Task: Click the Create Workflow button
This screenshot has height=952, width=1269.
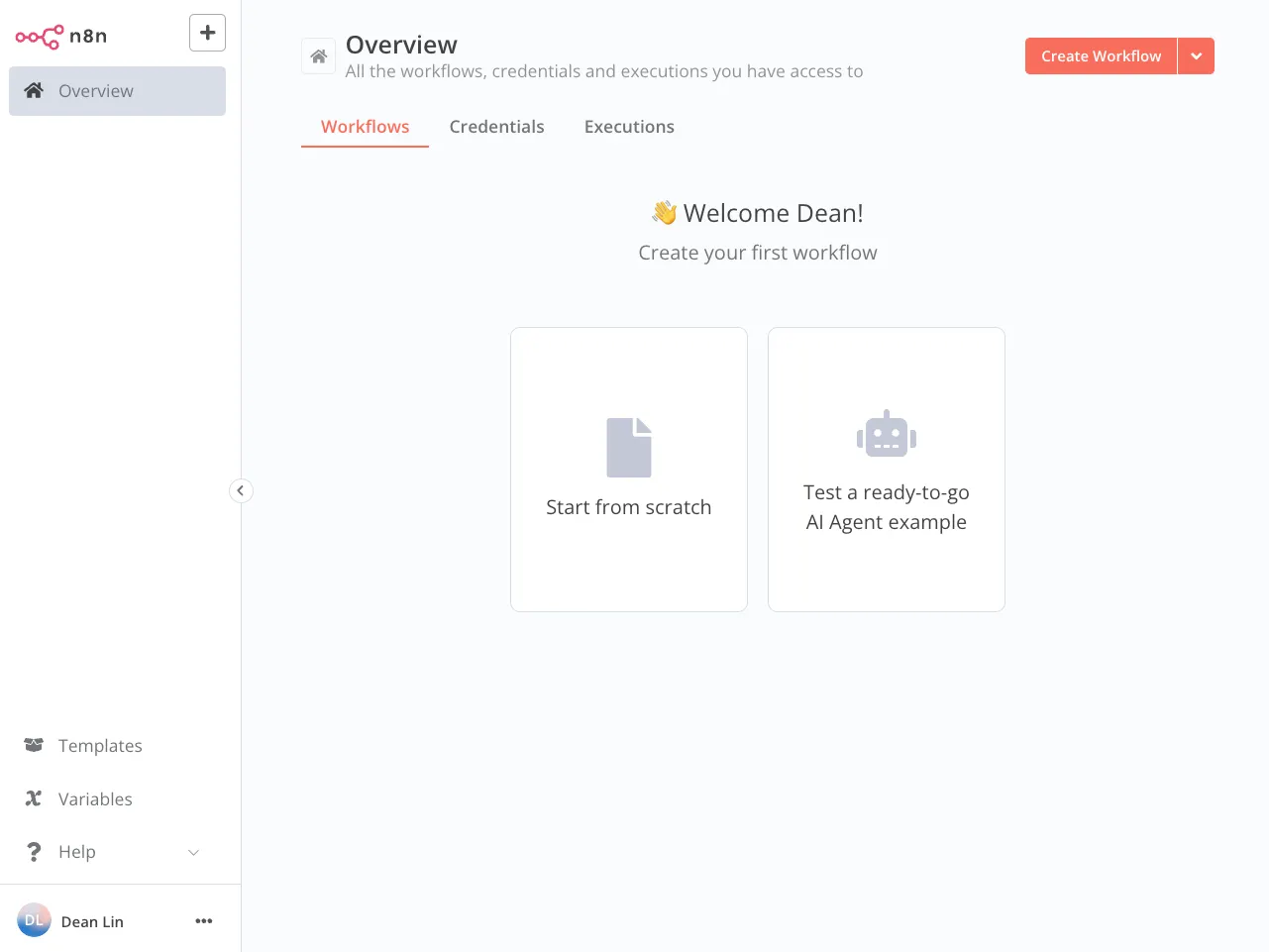Action: coord(1101,56)
